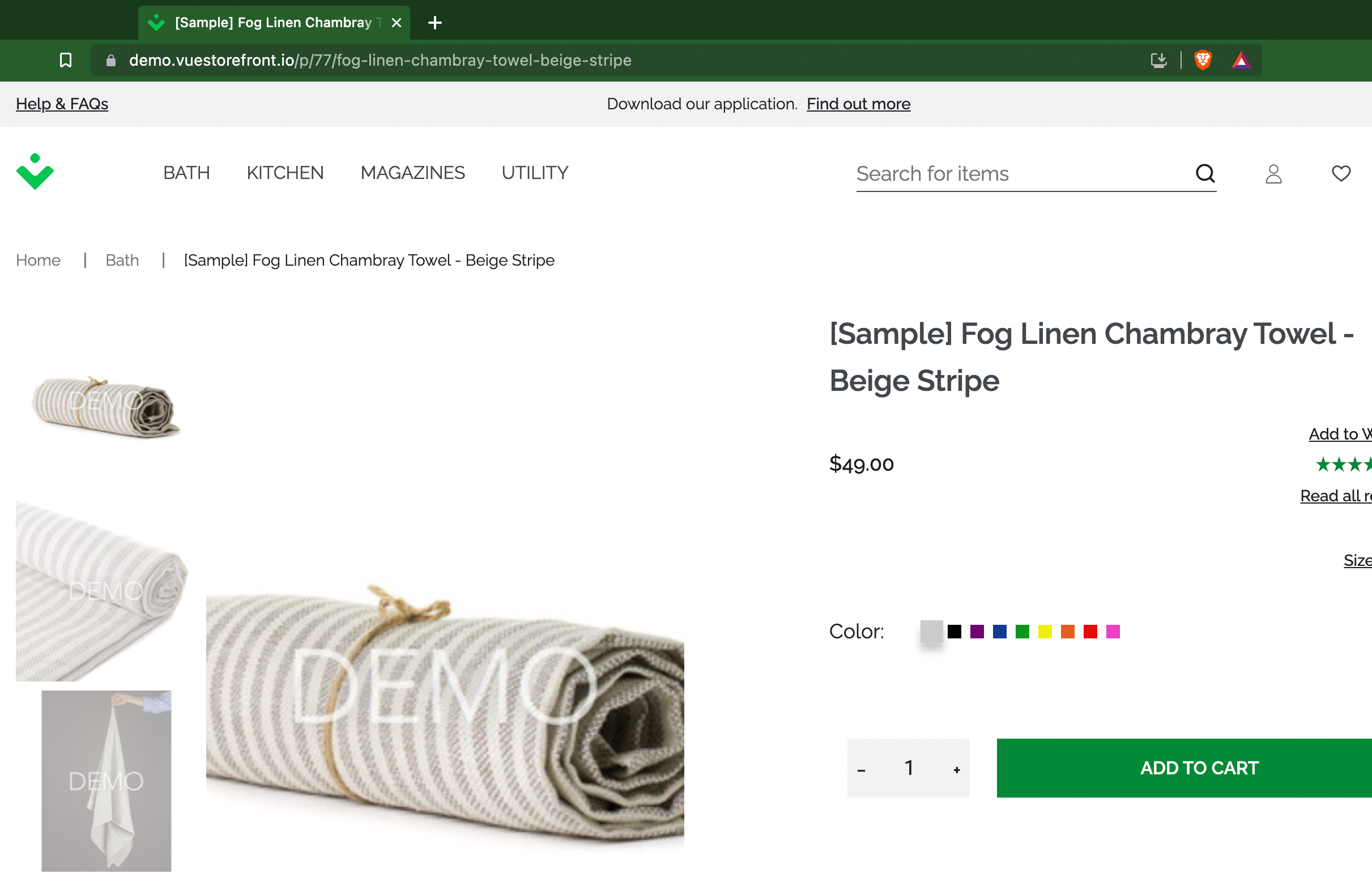Click the search magnifier icon
This screenshot has height=895, width=1372.
coord(1205,173)
